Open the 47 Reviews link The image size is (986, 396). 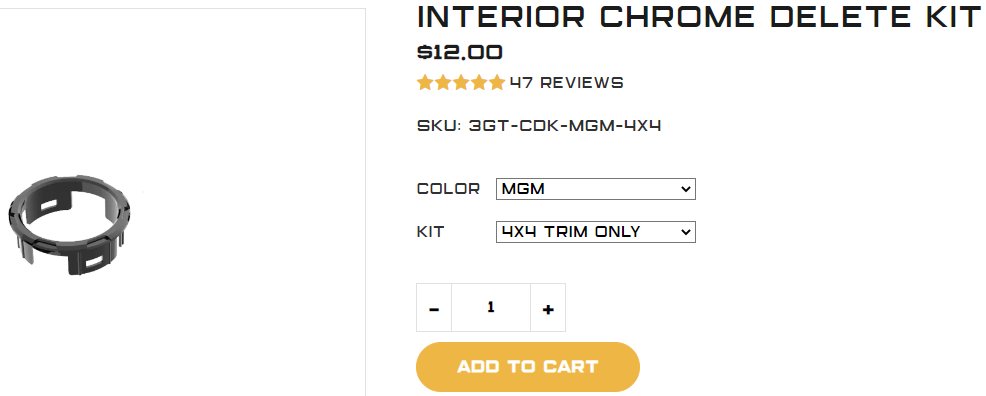(566, 82)
